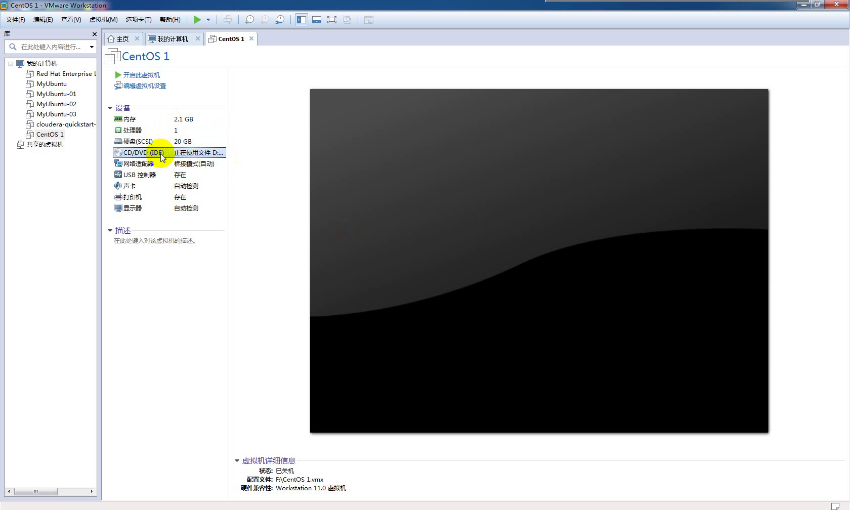
Task: Select the cloudera-quickstart virtual machine
Action: 66,124
